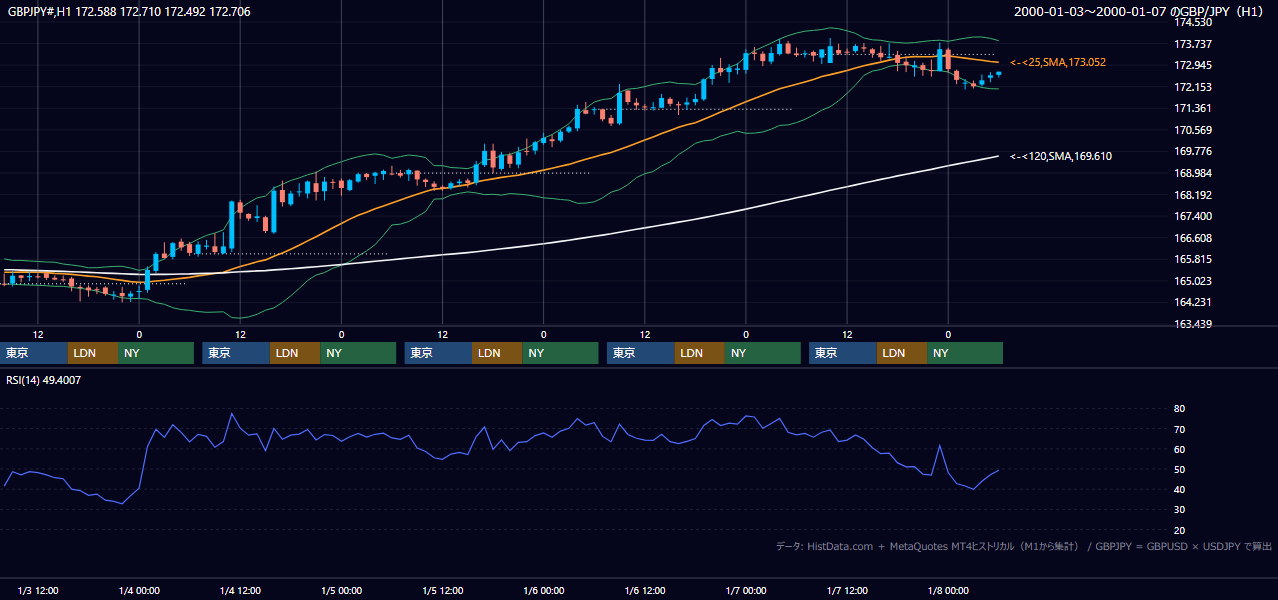Click price axis label 171.361
This screenshot has height=600, width=1278.
(x=1192, y=109)
